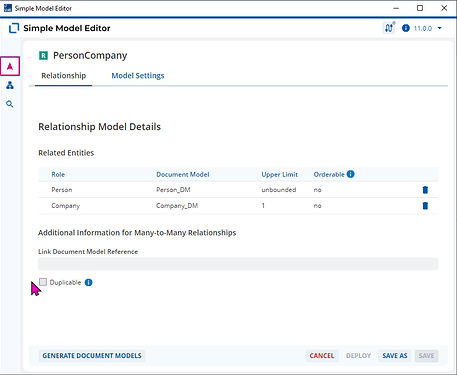This screenshot has width=457, height=375.
Task: Select the Person role cell
Action: [62, 190]
